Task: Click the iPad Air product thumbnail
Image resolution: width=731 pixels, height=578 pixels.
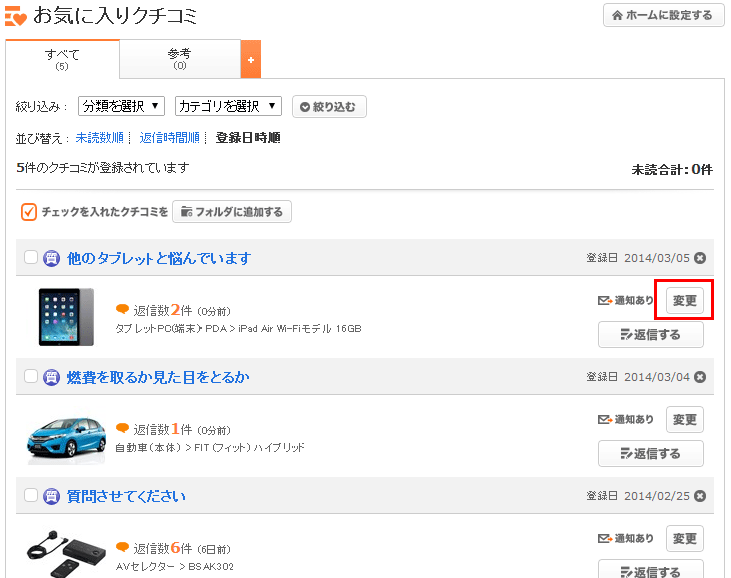Action: click(66, 317)
